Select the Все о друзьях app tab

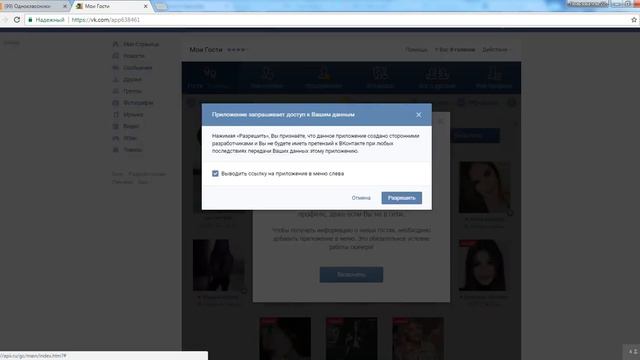[437, 78]
